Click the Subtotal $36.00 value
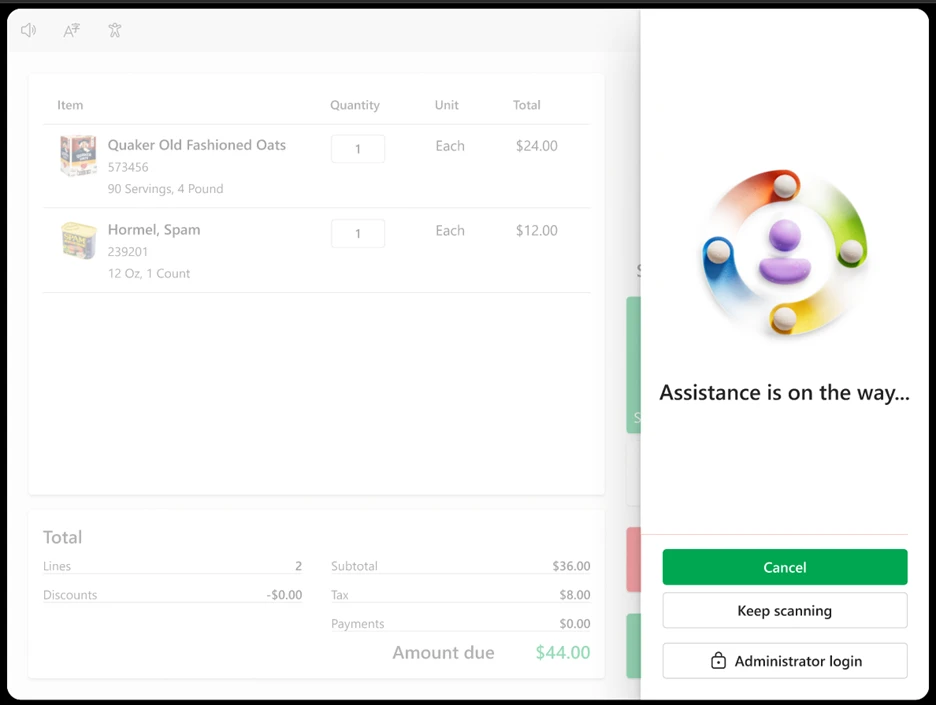The height and width of the screenshot is (705, 936). coord(571,566)
